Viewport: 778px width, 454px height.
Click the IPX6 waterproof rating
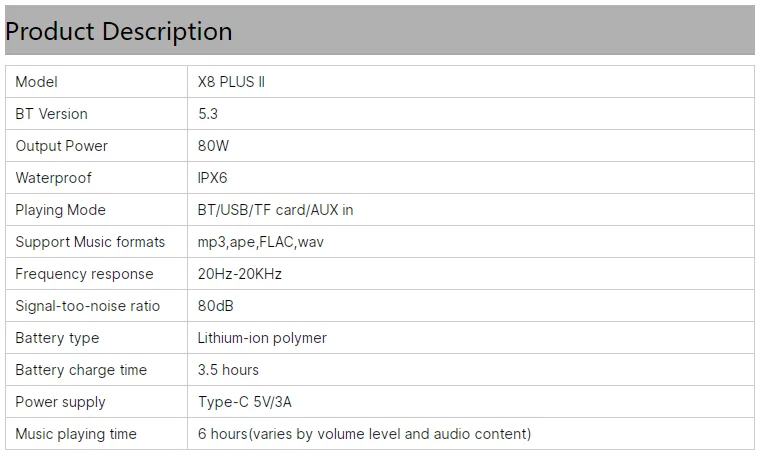coord(213,178)
